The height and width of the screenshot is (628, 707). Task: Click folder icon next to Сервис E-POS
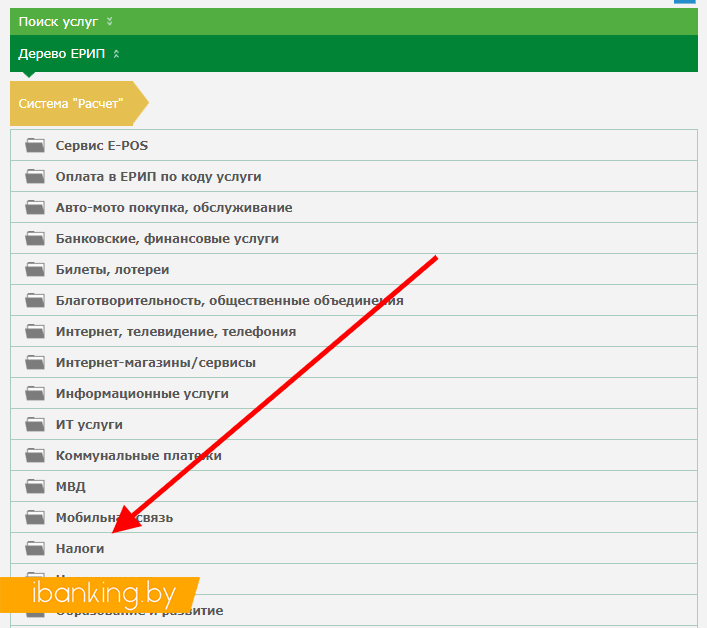coord(36,145)
